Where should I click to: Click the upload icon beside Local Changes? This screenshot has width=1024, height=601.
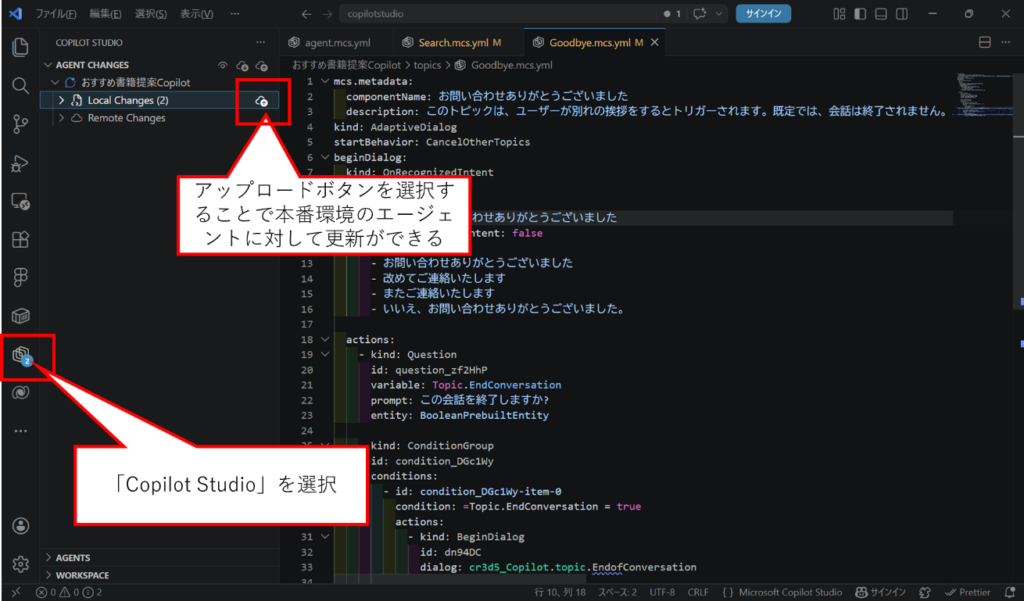coord(261,101)
